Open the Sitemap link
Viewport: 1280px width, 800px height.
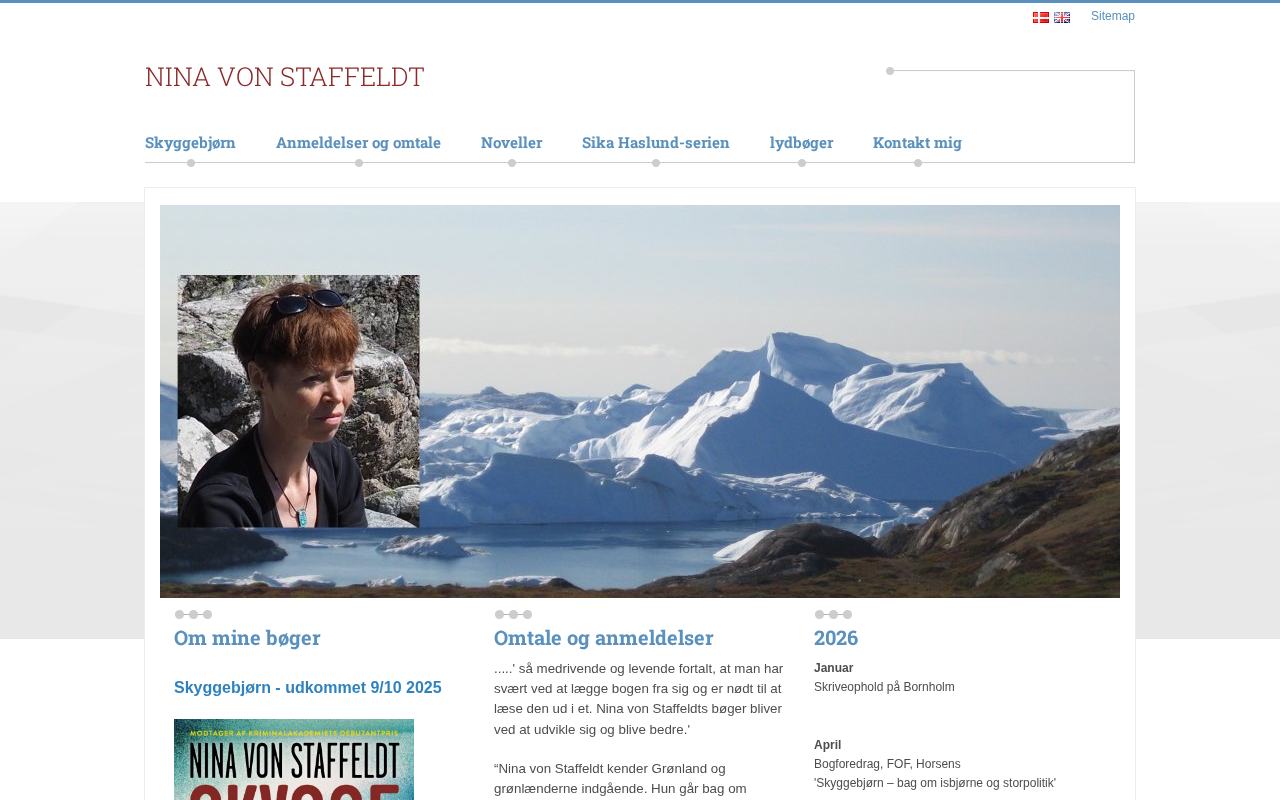(1113, 16)
